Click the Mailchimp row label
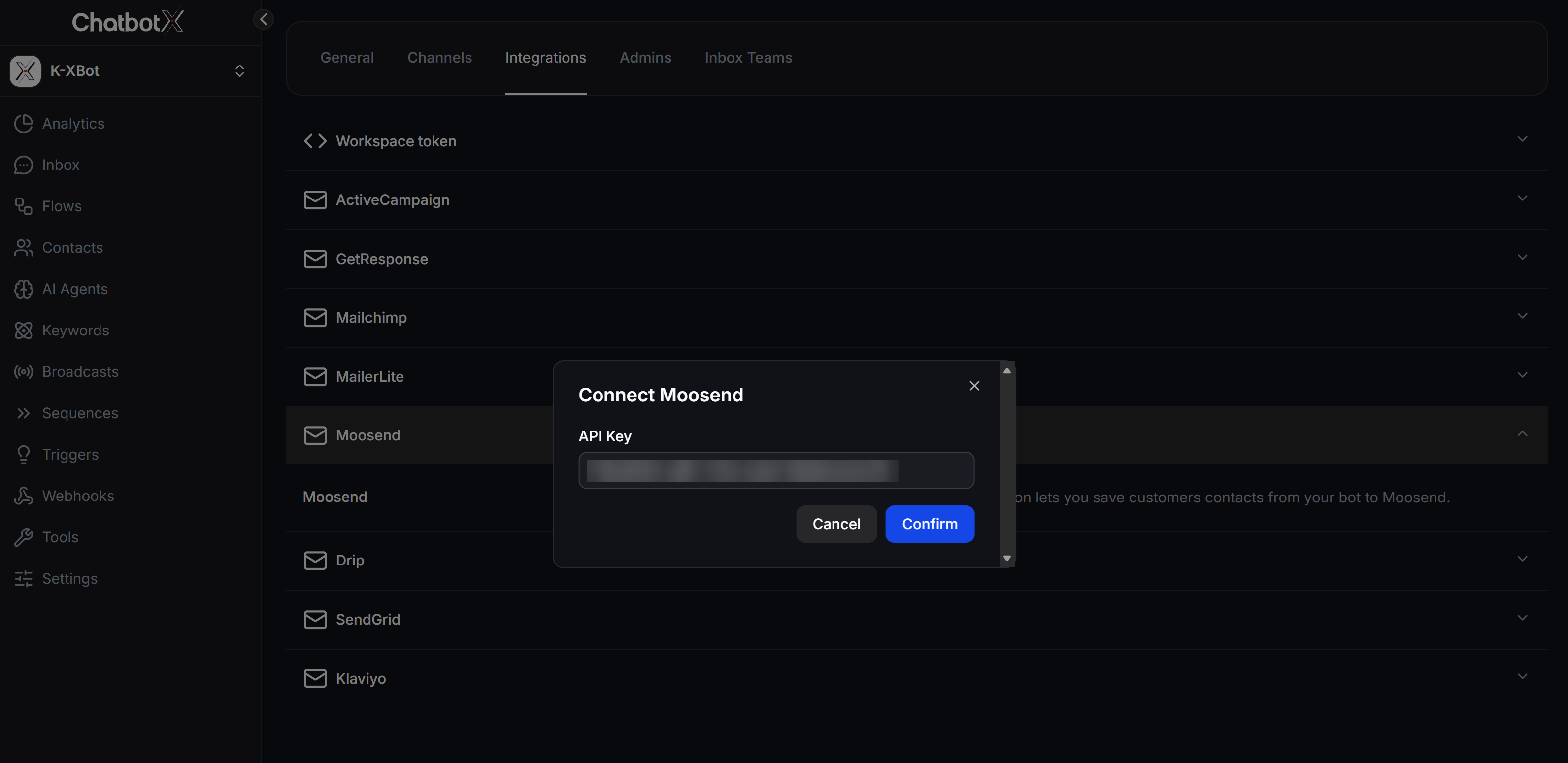 click(x=371, y=318)
